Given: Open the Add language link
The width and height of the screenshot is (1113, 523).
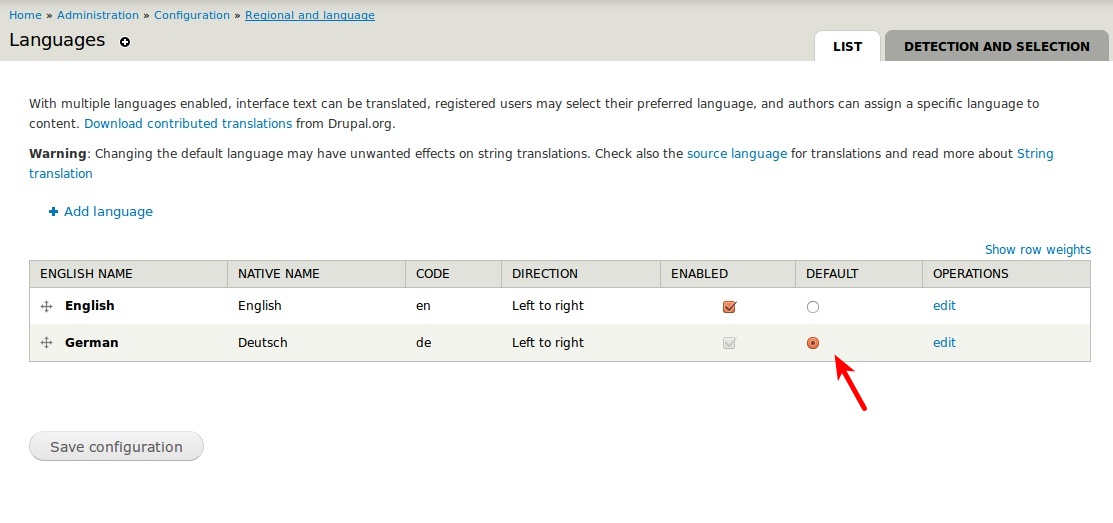Looking at the screenshot, I should click(x=108, y=212).
